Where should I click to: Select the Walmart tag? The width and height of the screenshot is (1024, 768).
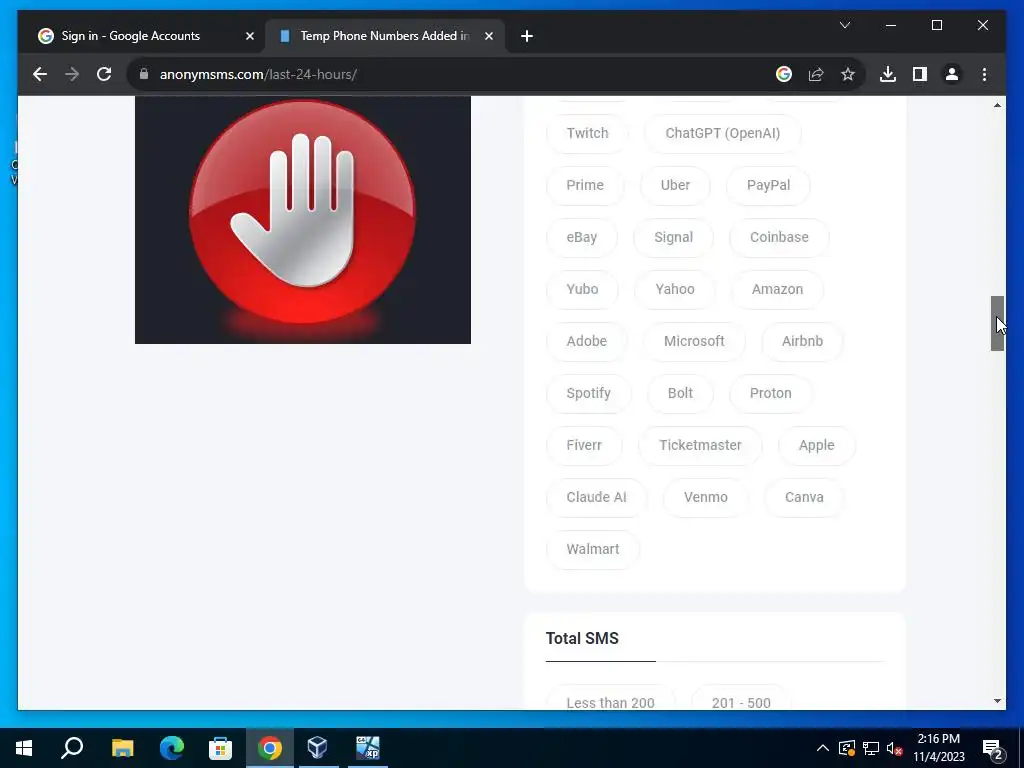pos(592,549)
